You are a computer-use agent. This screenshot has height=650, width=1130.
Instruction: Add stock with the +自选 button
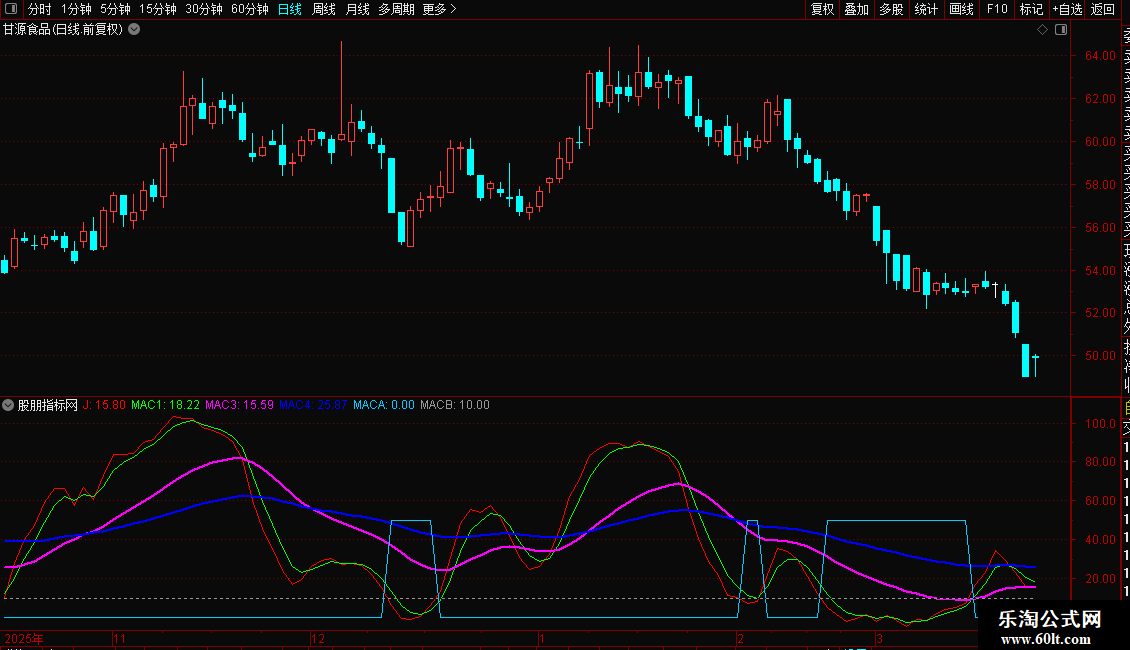click(1067, 9)
